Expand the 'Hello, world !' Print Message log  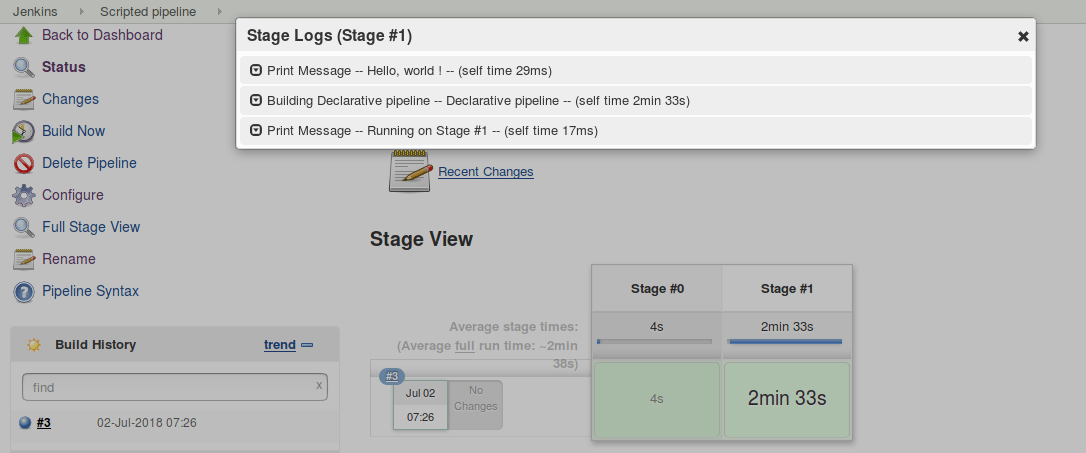(x=256, y=70)
